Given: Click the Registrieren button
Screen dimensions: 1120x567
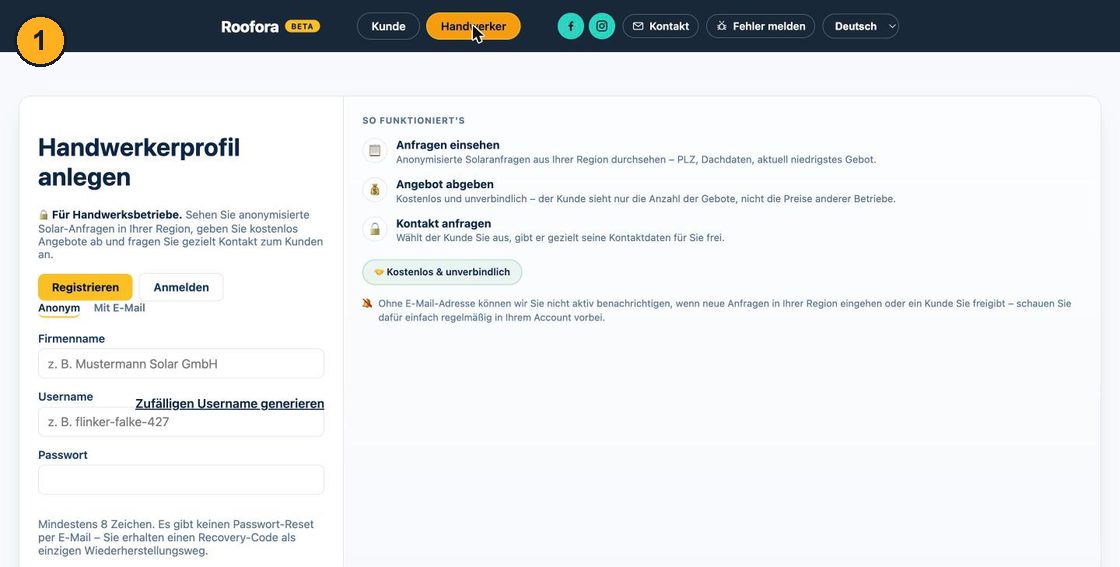Looking at the screenshot, I should pyautogui.click(x=85, y=287).
